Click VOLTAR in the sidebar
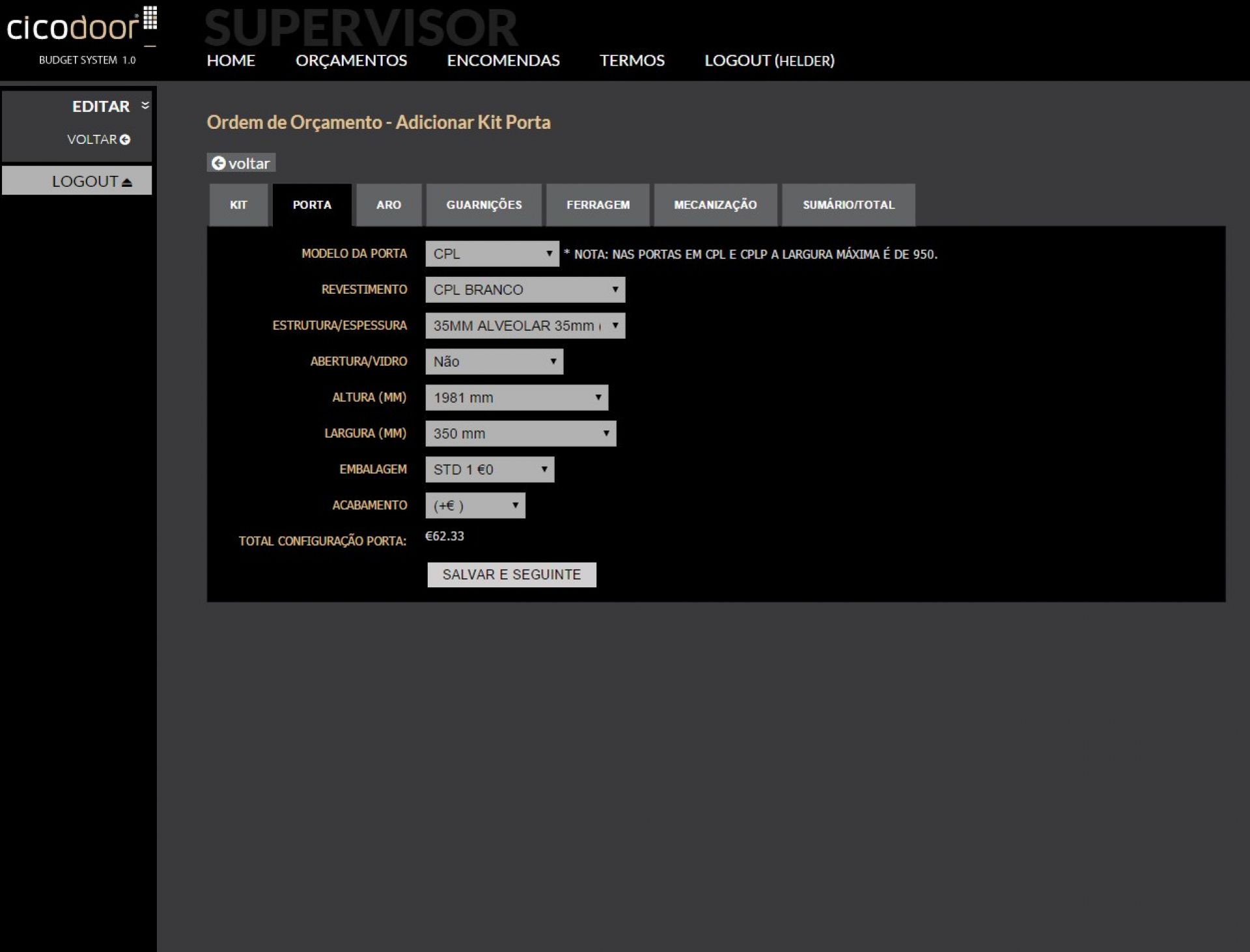Image resolution: width=1250 pixels, height=952 pixels. [x=98, y=139]
